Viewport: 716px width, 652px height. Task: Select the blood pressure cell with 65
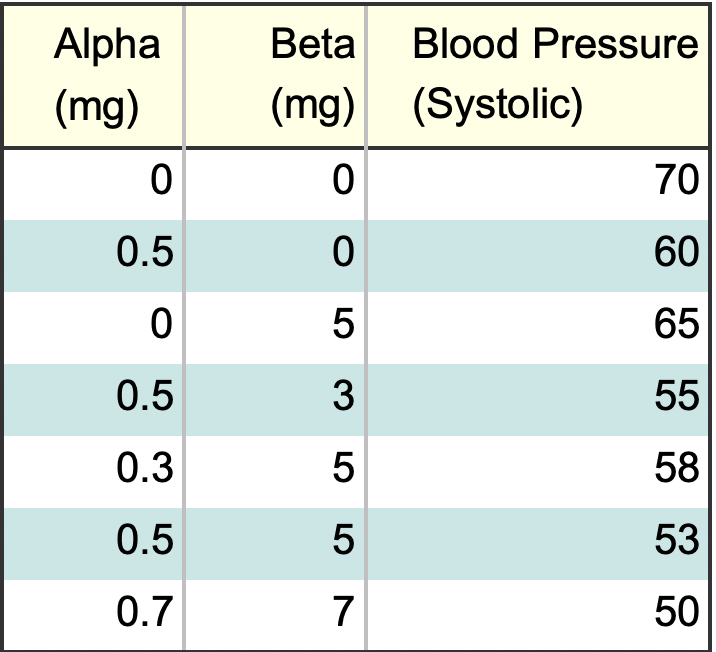click(x=672, y=326)
